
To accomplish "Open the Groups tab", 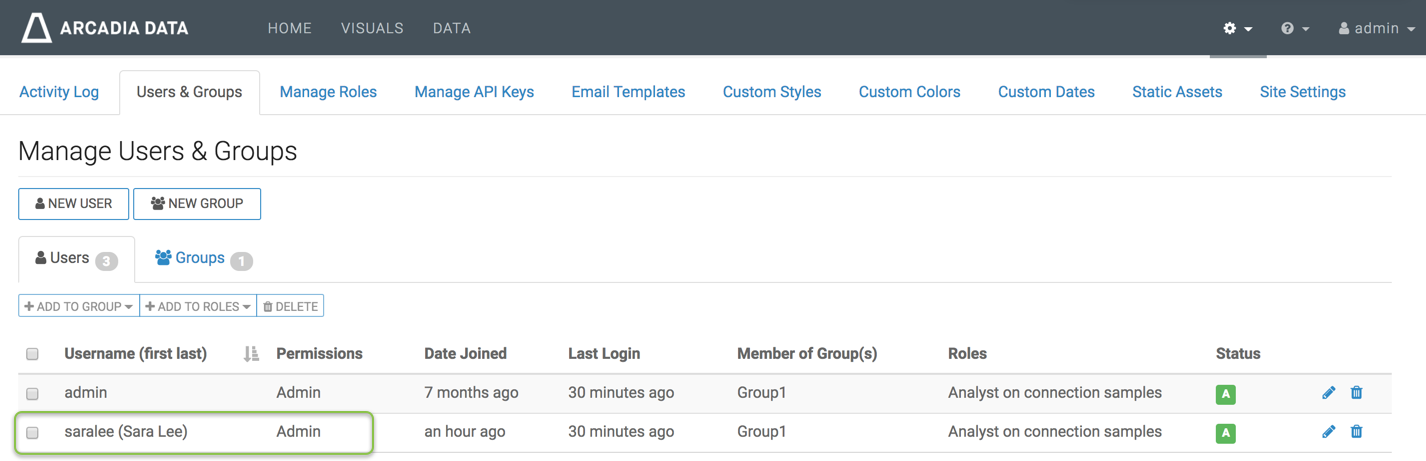I will (x=201, y=259).
